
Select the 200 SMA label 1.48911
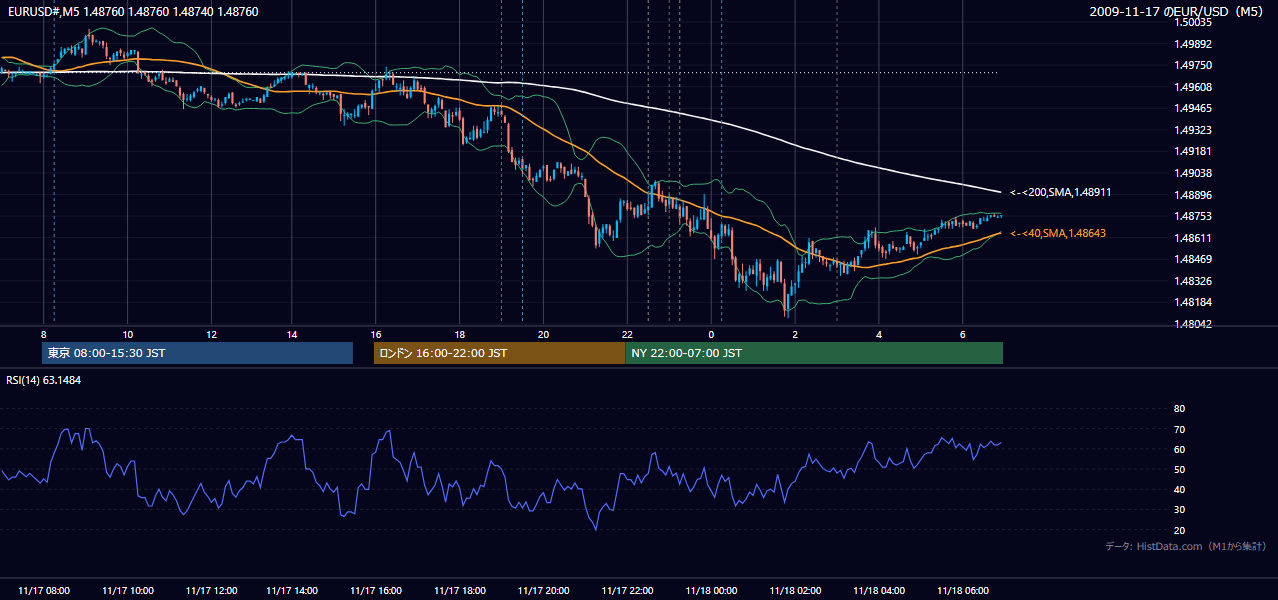1061,192
